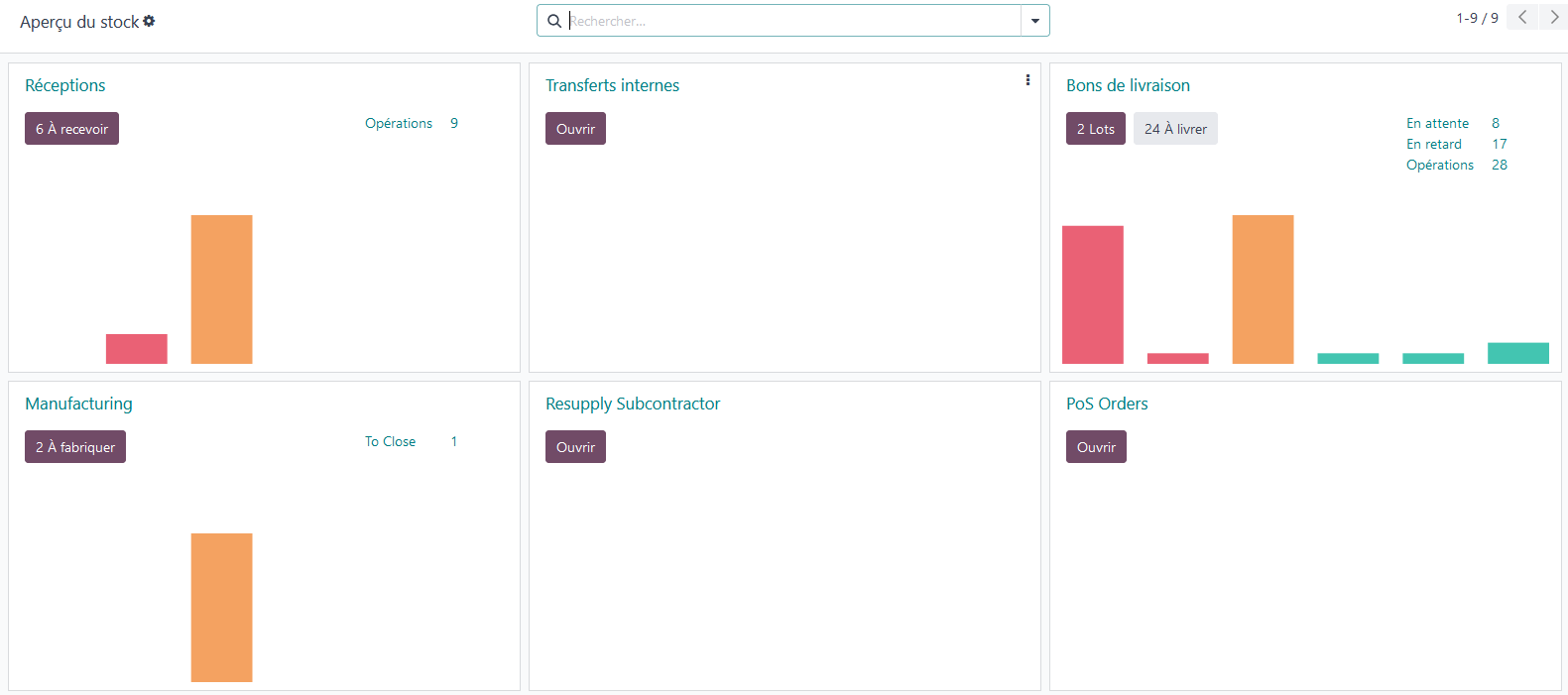Go to the previous page arrow
Viewport: 1568px width, 695px height.
click(1521, 17)
